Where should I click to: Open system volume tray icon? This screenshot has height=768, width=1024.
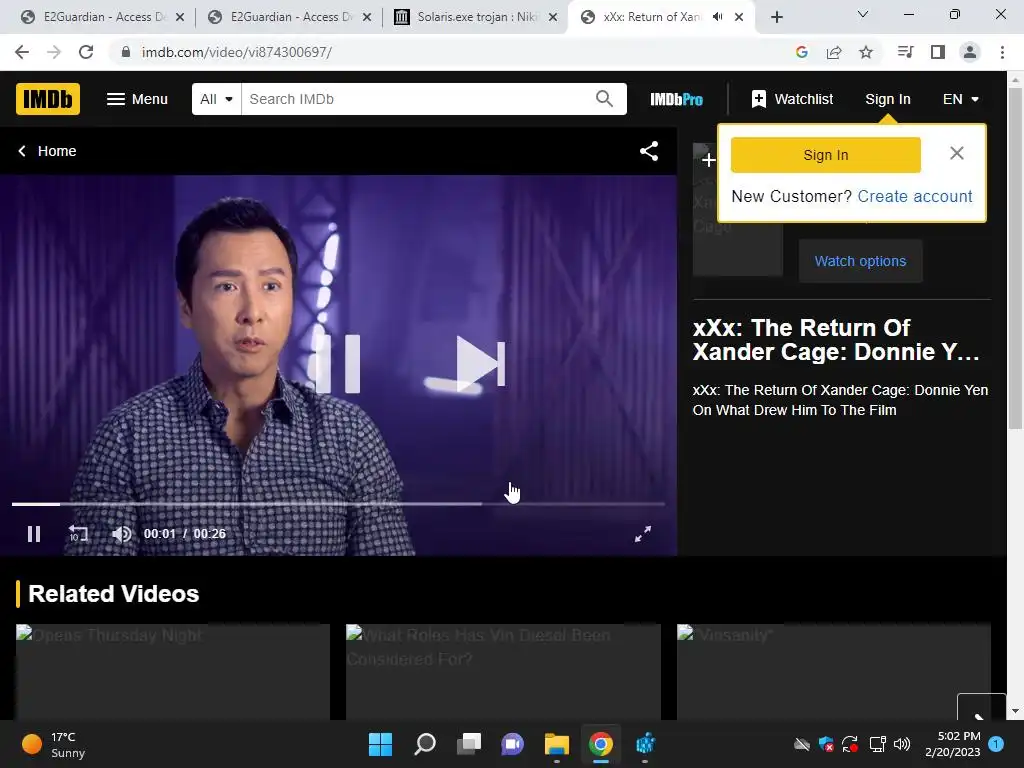pos(902,744)
